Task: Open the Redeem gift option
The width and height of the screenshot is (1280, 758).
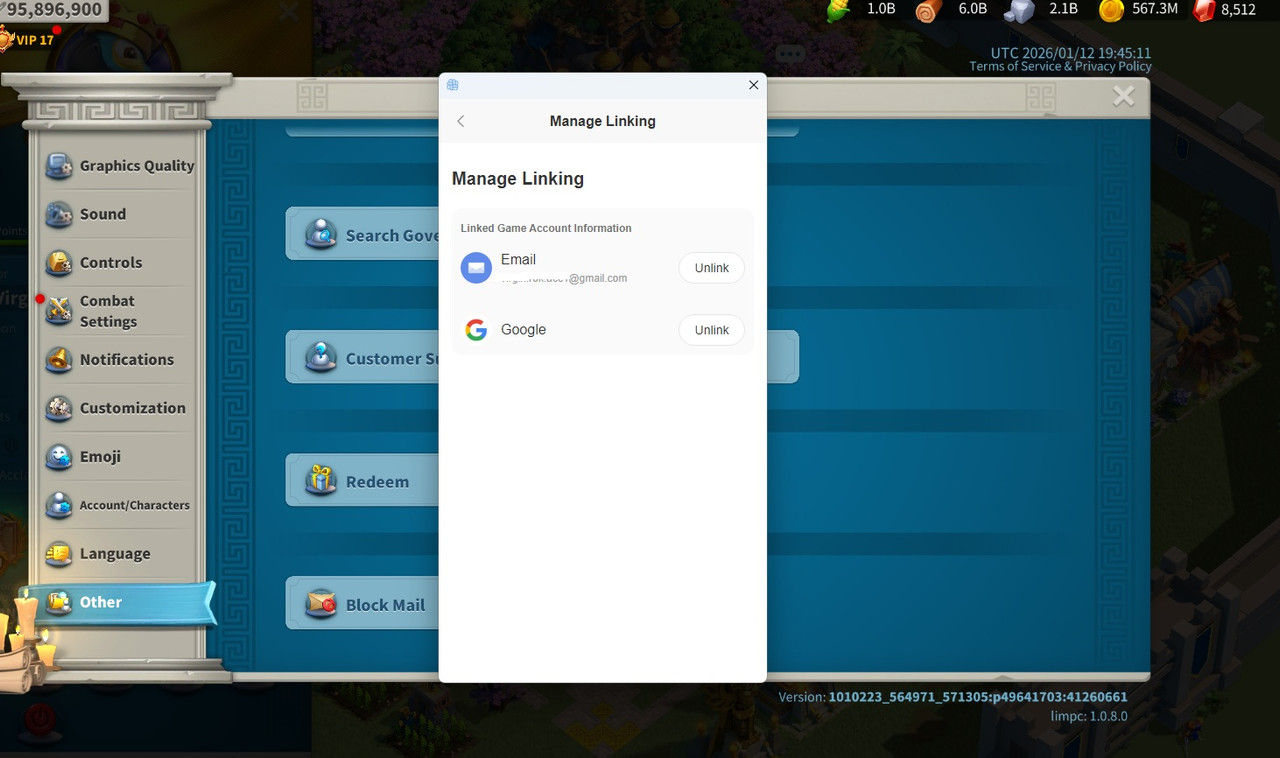Action: tap(363, 482)
